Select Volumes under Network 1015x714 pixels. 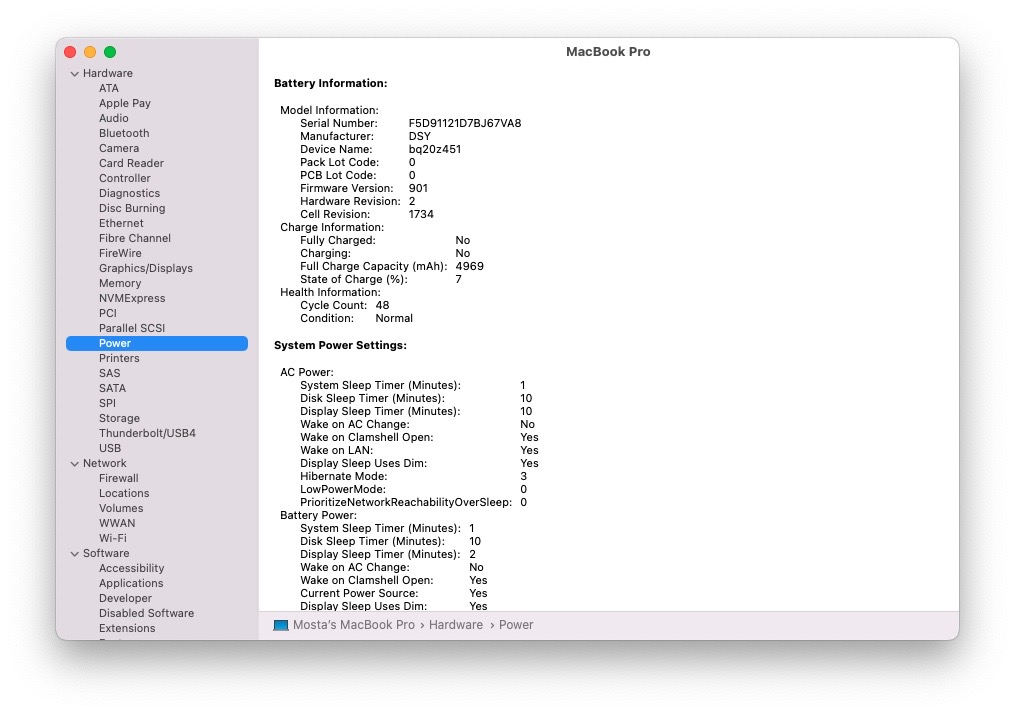point(121,508)
